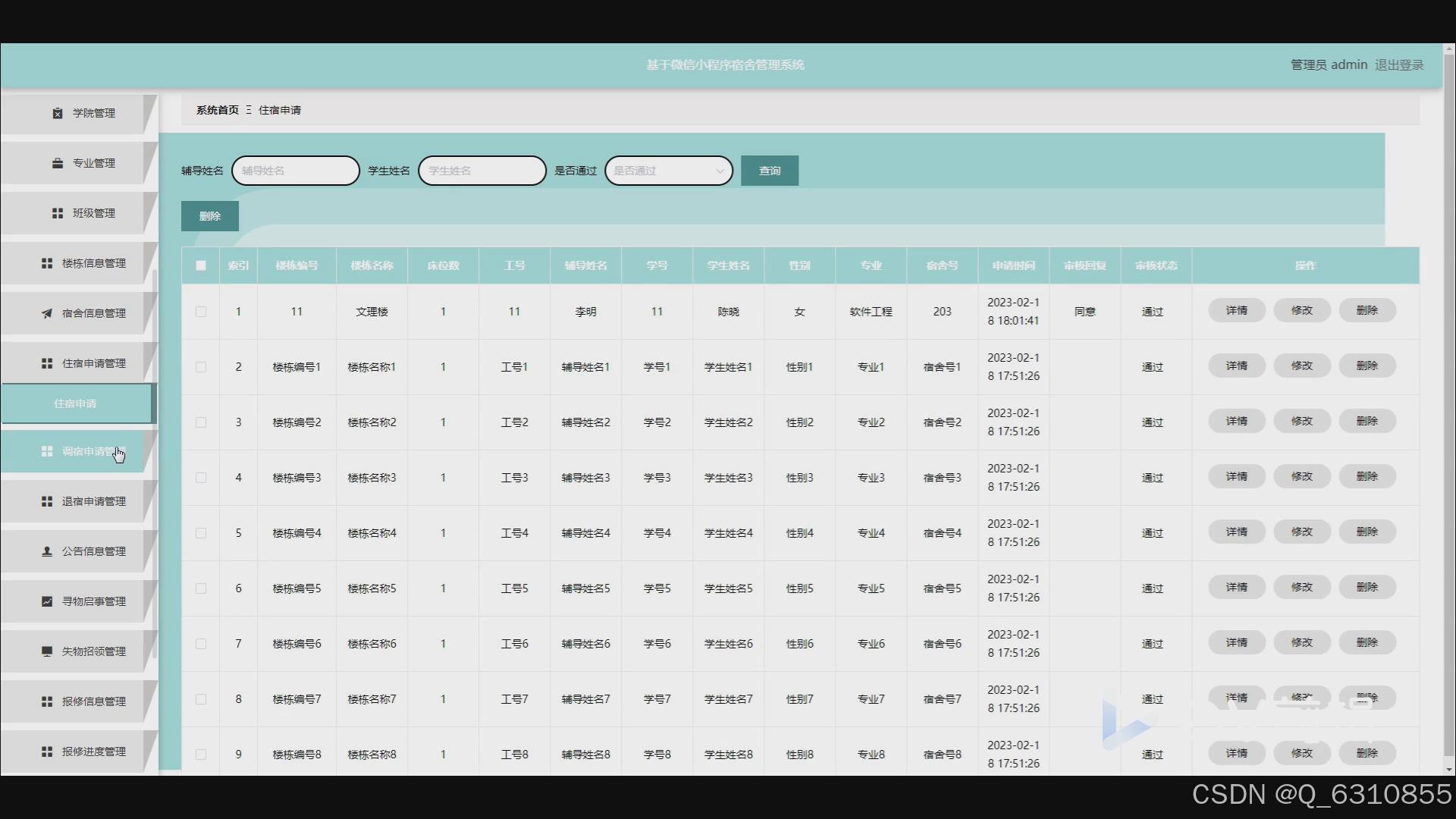Click the monitor icon for 失物招领管理

(47, 651)
